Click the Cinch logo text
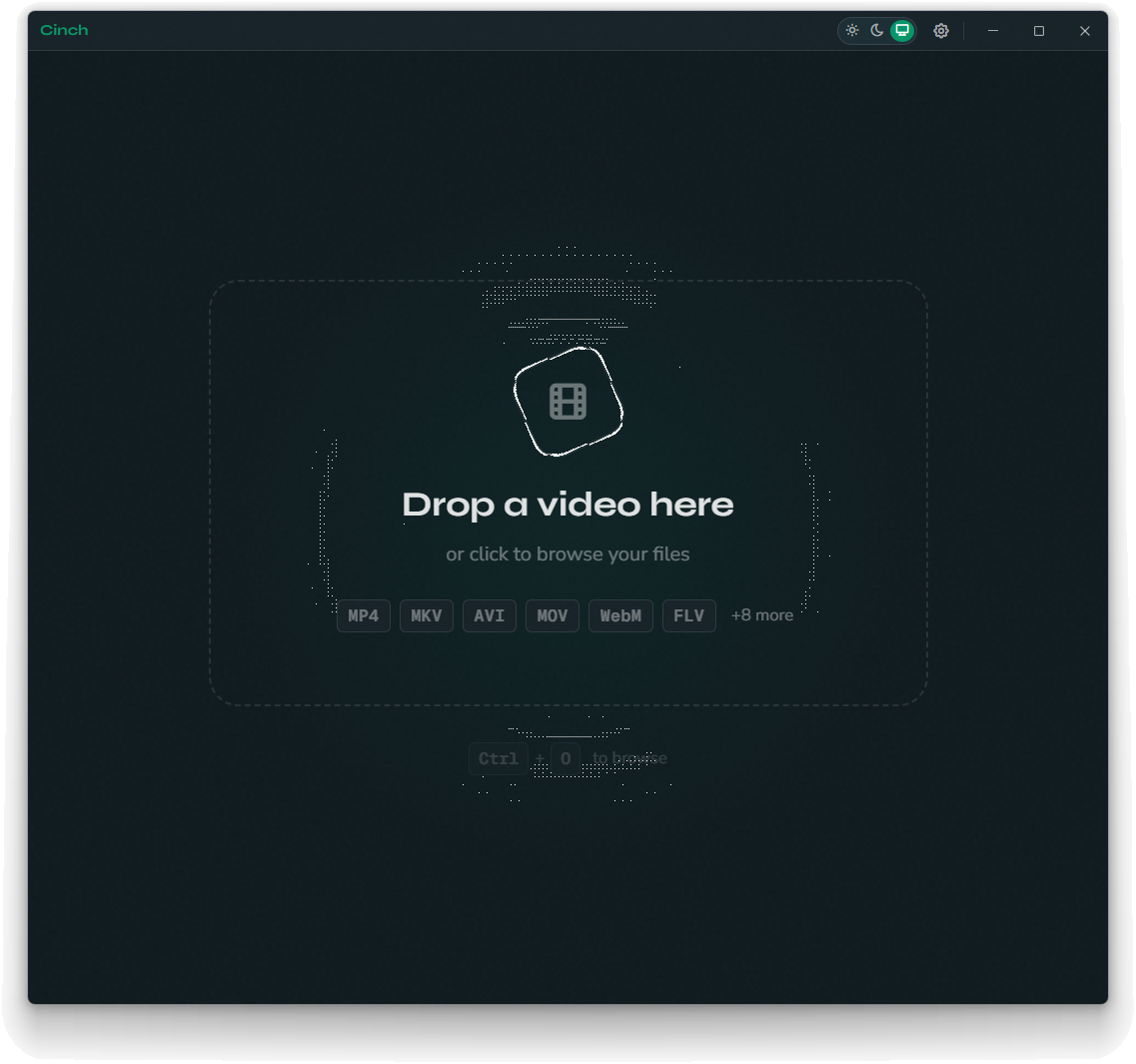 coord(64,30)
